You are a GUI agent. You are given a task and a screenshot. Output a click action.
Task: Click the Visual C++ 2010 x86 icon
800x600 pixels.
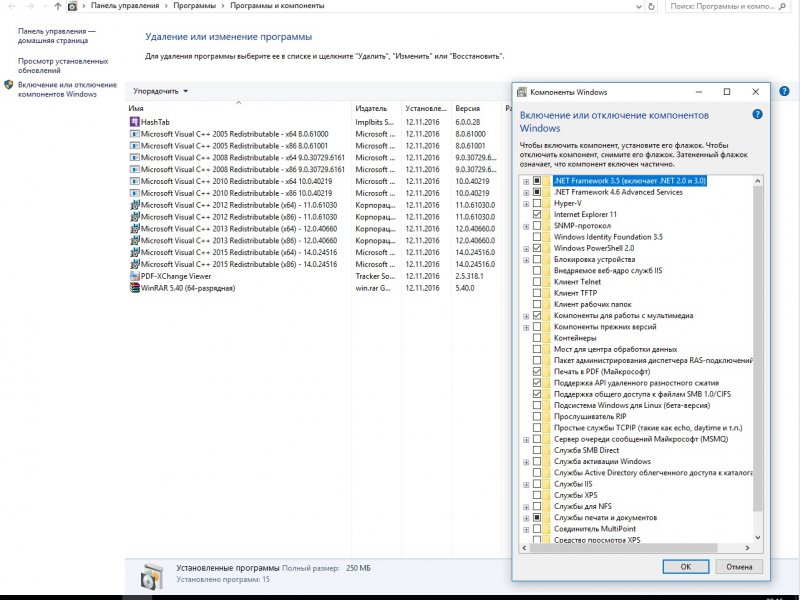(134, 193)
